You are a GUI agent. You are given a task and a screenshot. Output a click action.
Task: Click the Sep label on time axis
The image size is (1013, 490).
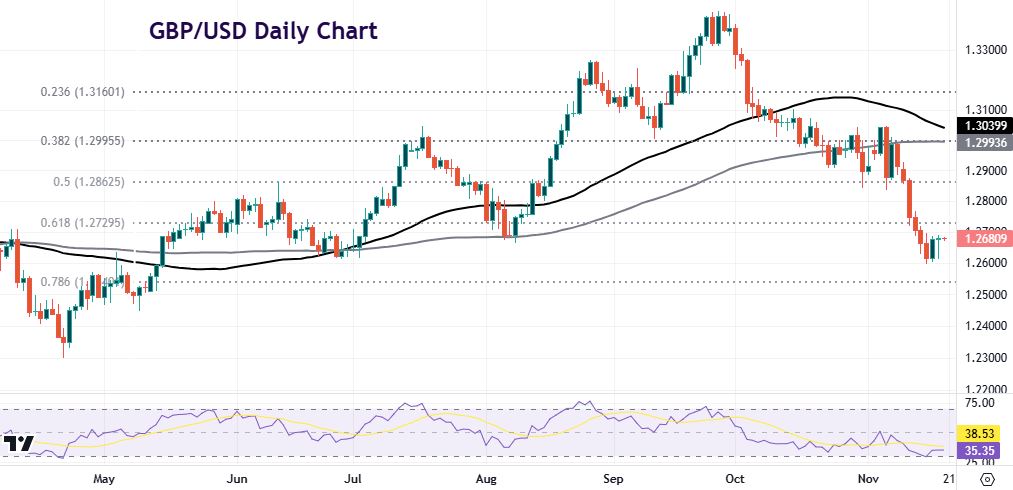pyautogui.click(x=614, y=479)
